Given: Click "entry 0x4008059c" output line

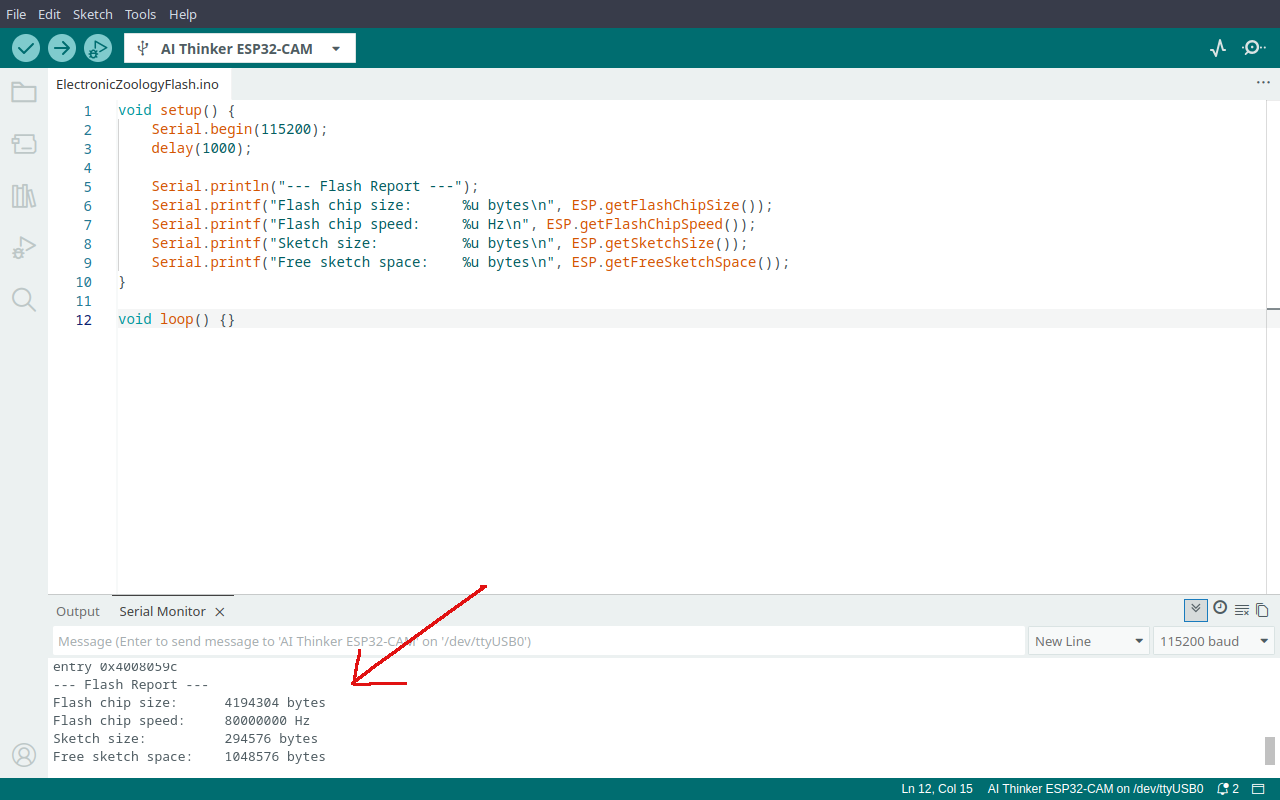Looking at the screenshot, I should 115,667.
